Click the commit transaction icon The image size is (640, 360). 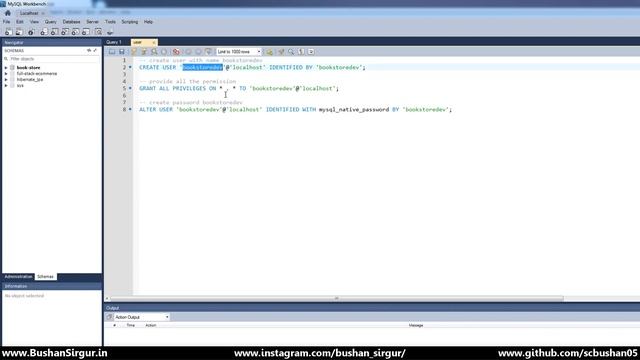tap(188, 52)
